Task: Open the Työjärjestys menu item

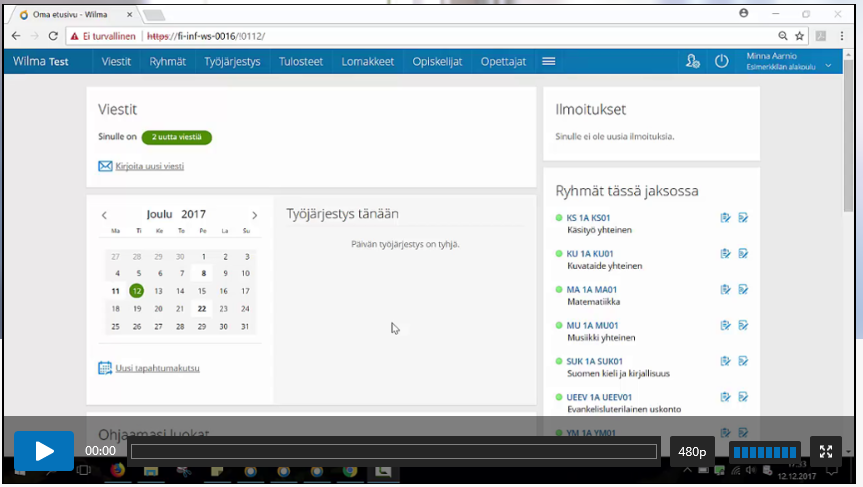Action: point(232,61)
